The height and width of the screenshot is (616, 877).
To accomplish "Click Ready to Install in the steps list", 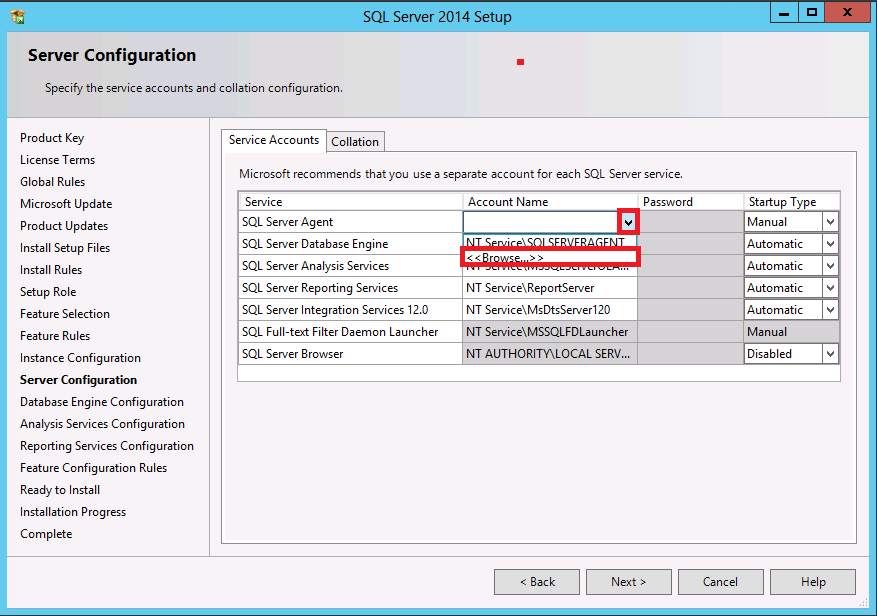I will 60,490.
